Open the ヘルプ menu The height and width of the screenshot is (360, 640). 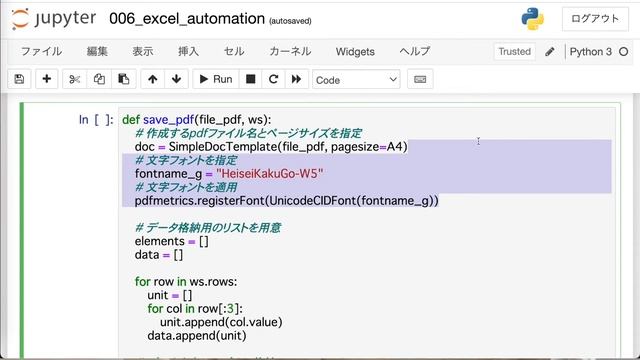tap(415, 51)
